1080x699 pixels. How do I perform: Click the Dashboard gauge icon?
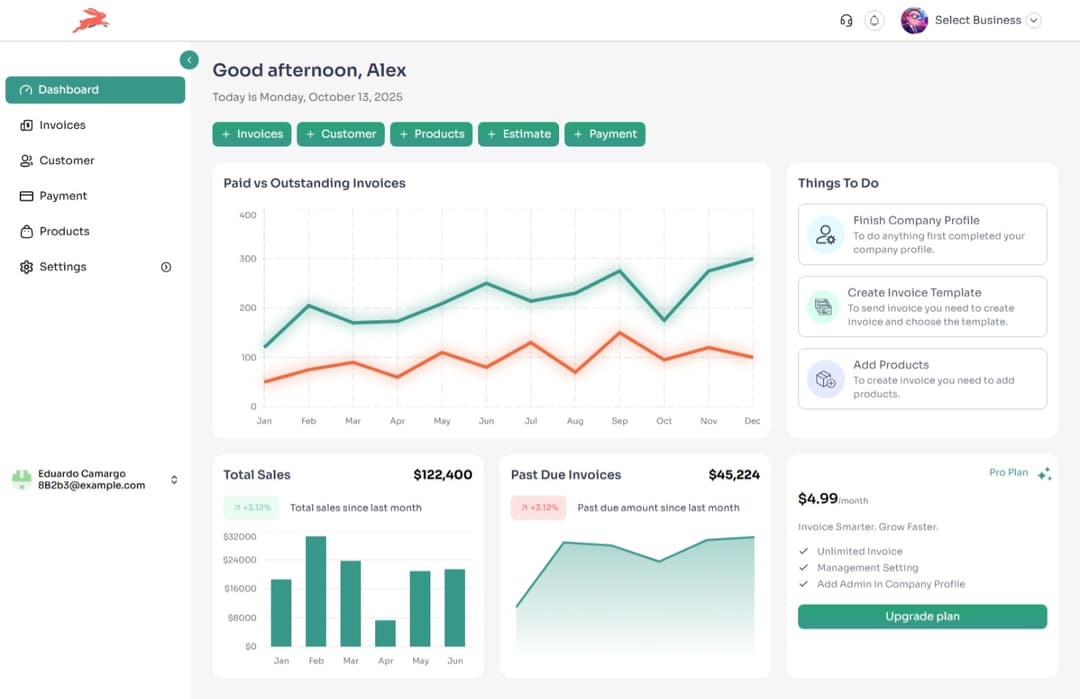pos(26,90)
